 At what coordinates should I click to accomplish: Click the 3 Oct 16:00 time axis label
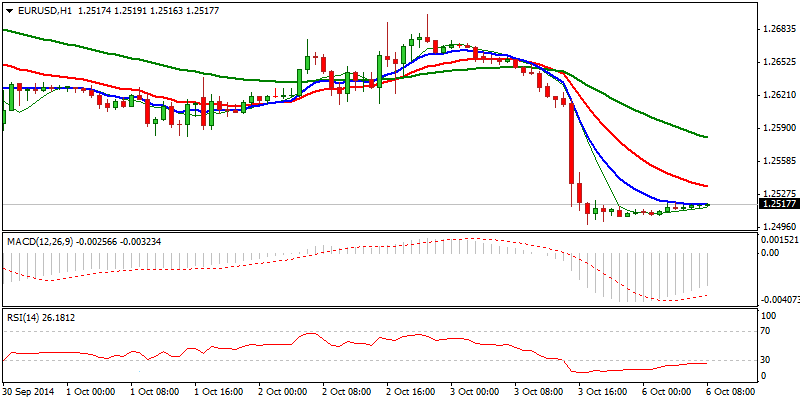coord(602,392)
